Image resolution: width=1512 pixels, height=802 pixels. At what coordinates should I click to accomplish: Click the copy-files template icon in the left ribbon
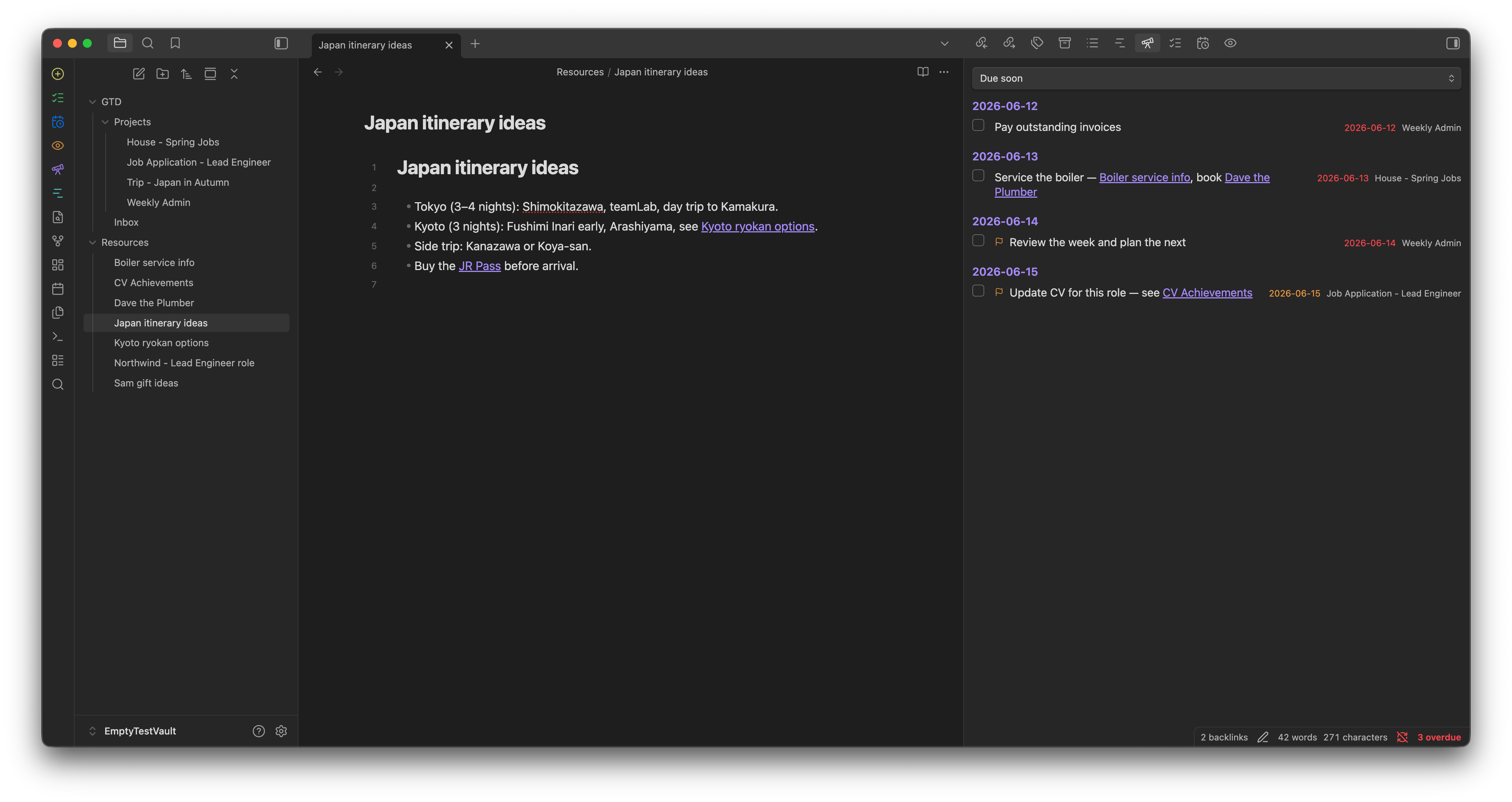pyautogui.click(x=57, y=312)
